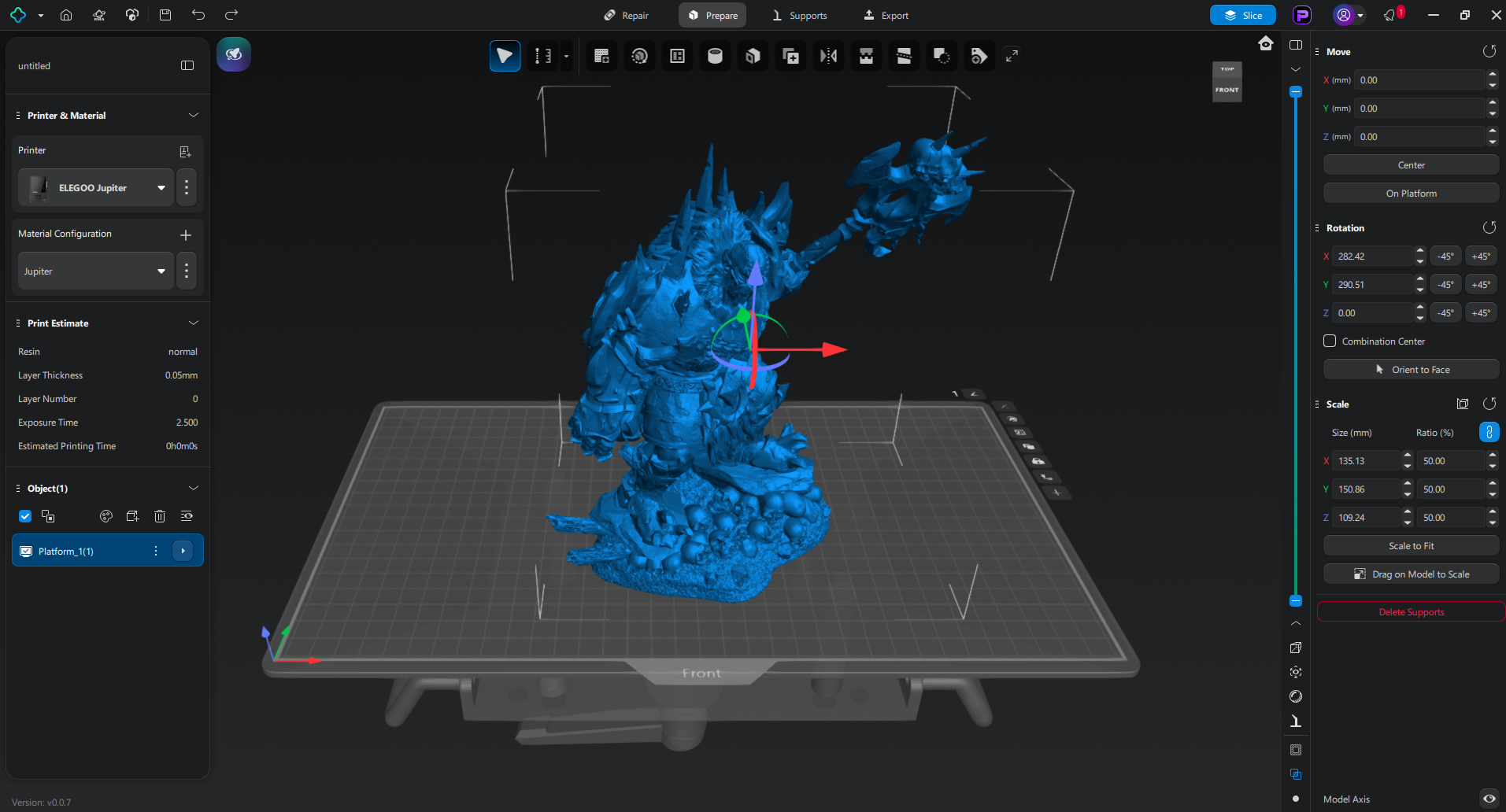Open dropdown arrow next to the ruler tool
1506x812 pixels.
coord(566,56)
